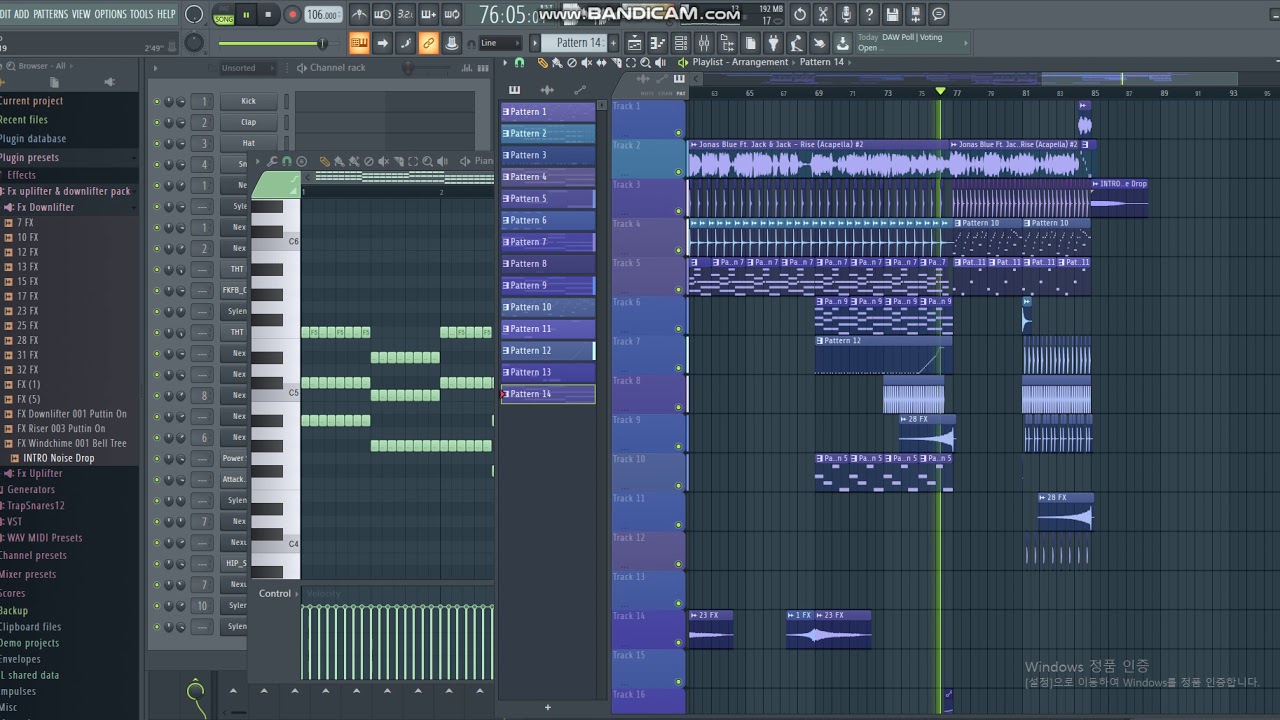Mute Track 14 in the playlist
The width and height of the screenshot is (1280, 720).
pos(678,643)
